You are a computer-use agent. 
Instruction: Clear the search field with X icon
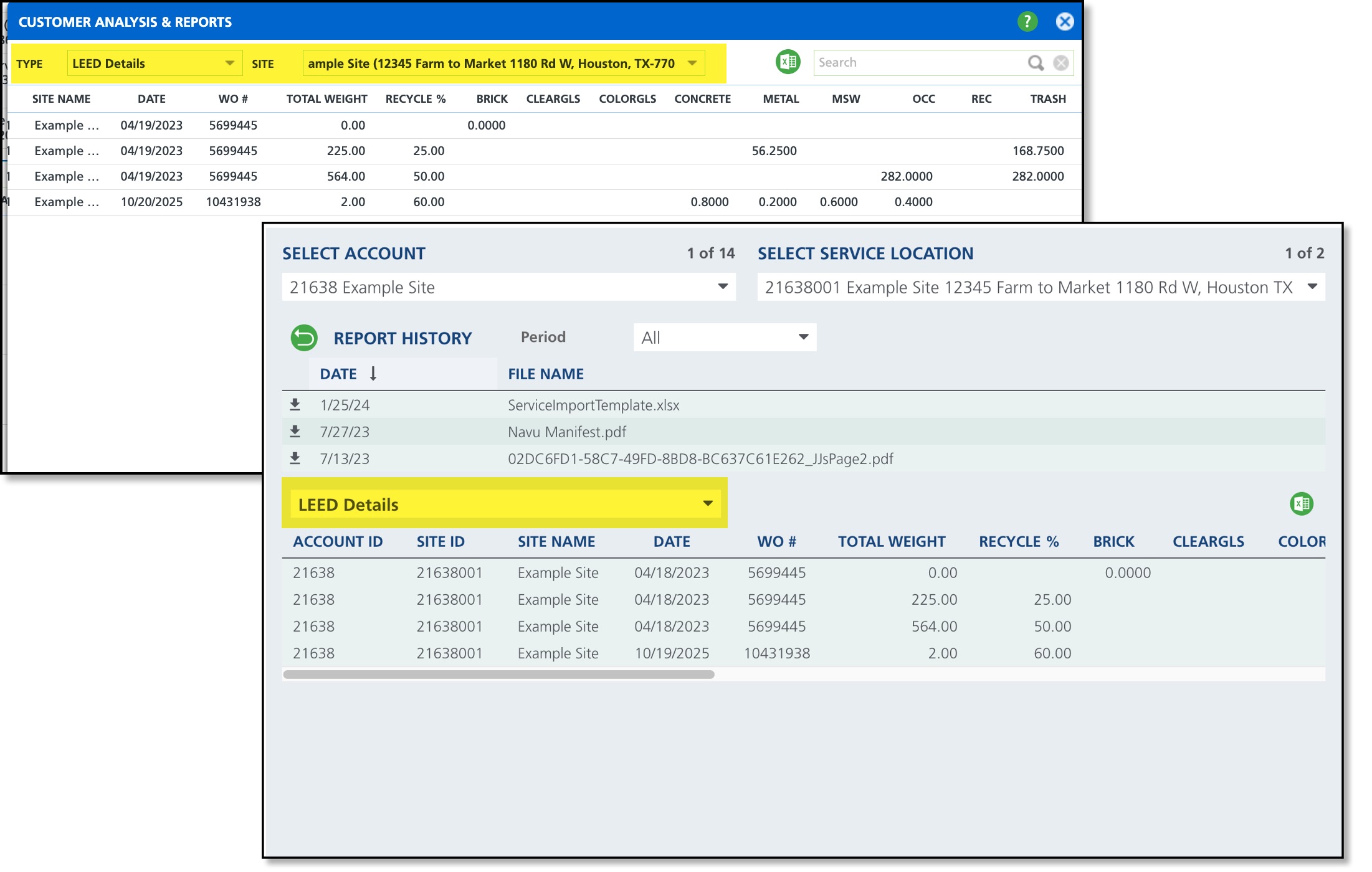point(1060,63)
